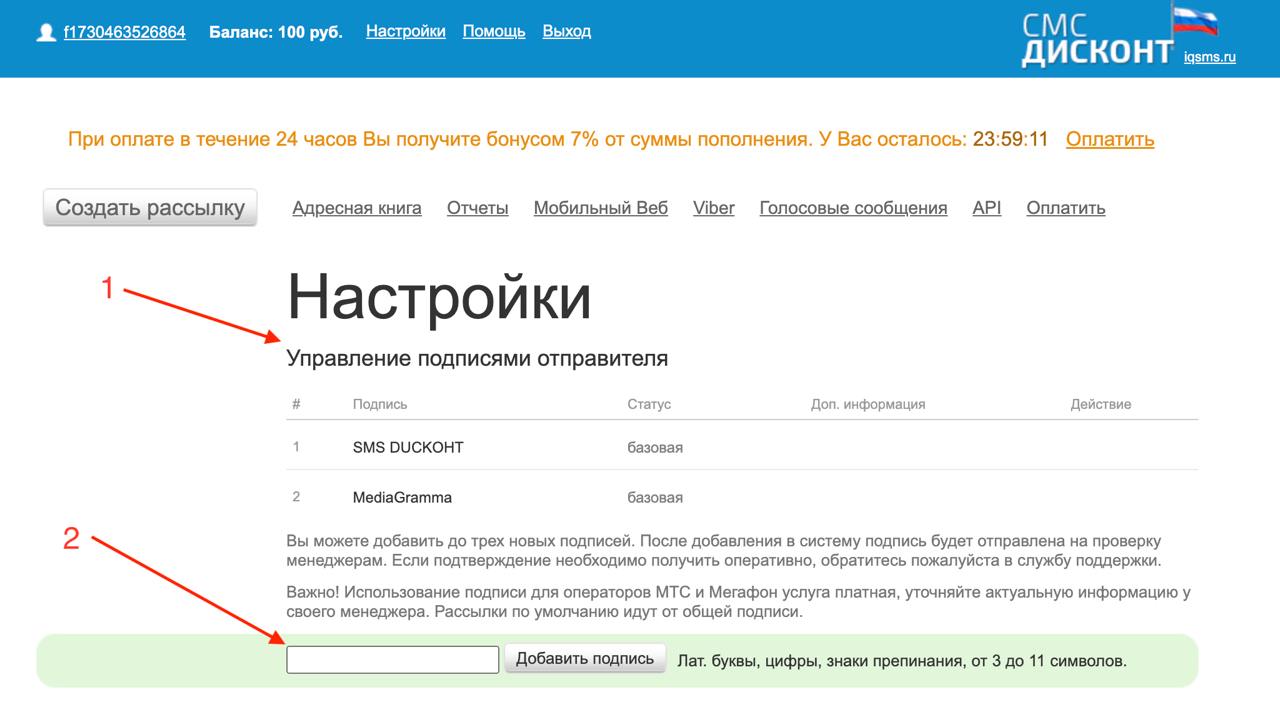Log out via the Выход link

click(x=566, y=31)
